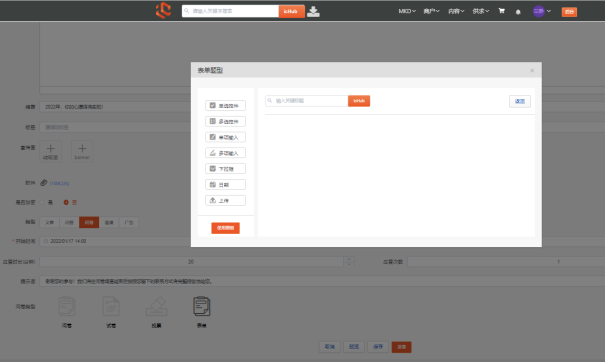Click the keyword search field inside dialog
The width and height of the screenshot is (605, 362).
(x=307, y=101)
